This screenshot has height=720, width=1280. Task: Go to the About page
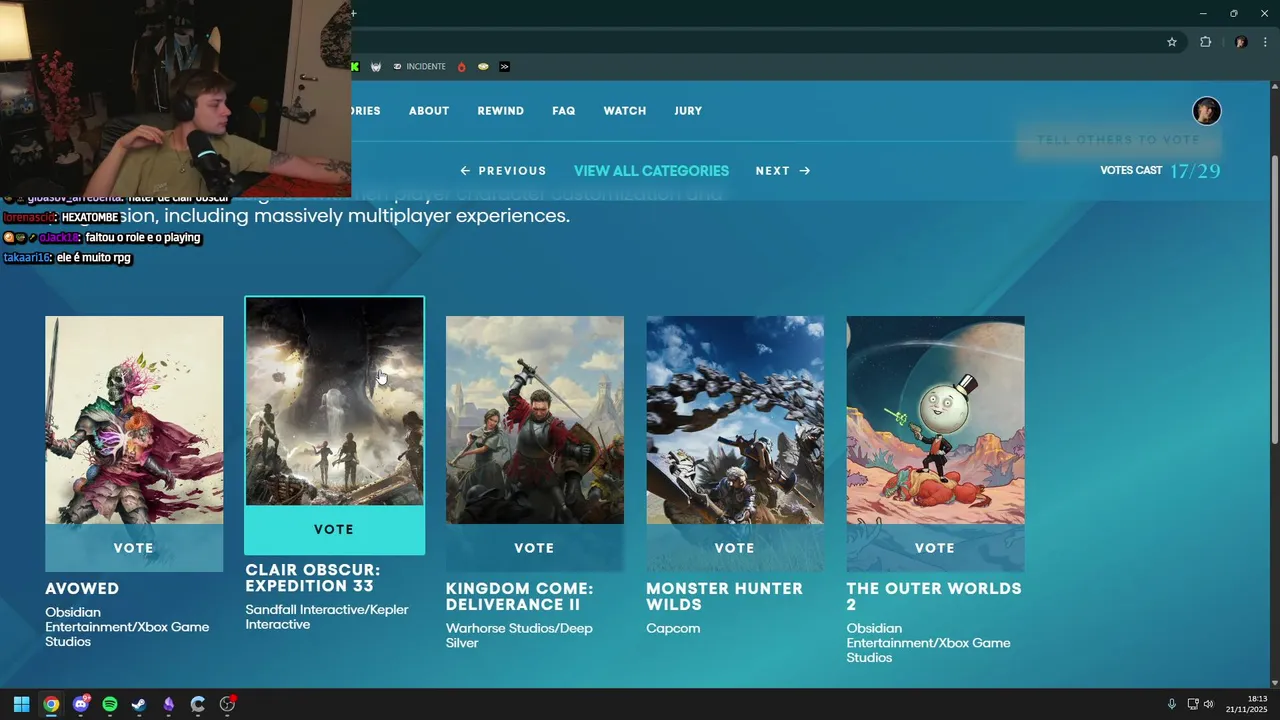coord(429,111)
